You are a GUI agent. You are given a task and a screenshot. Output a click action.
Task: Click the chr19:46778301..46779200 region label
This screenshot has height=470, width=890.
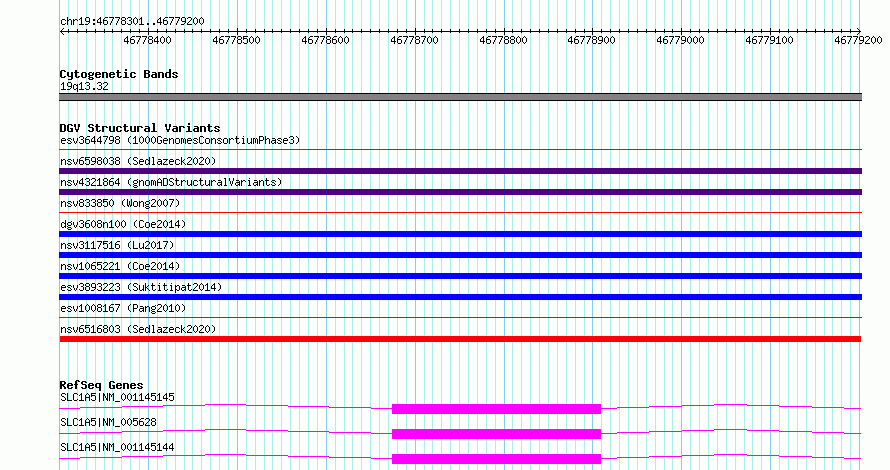pyautogui.click(x=132, y=21)
